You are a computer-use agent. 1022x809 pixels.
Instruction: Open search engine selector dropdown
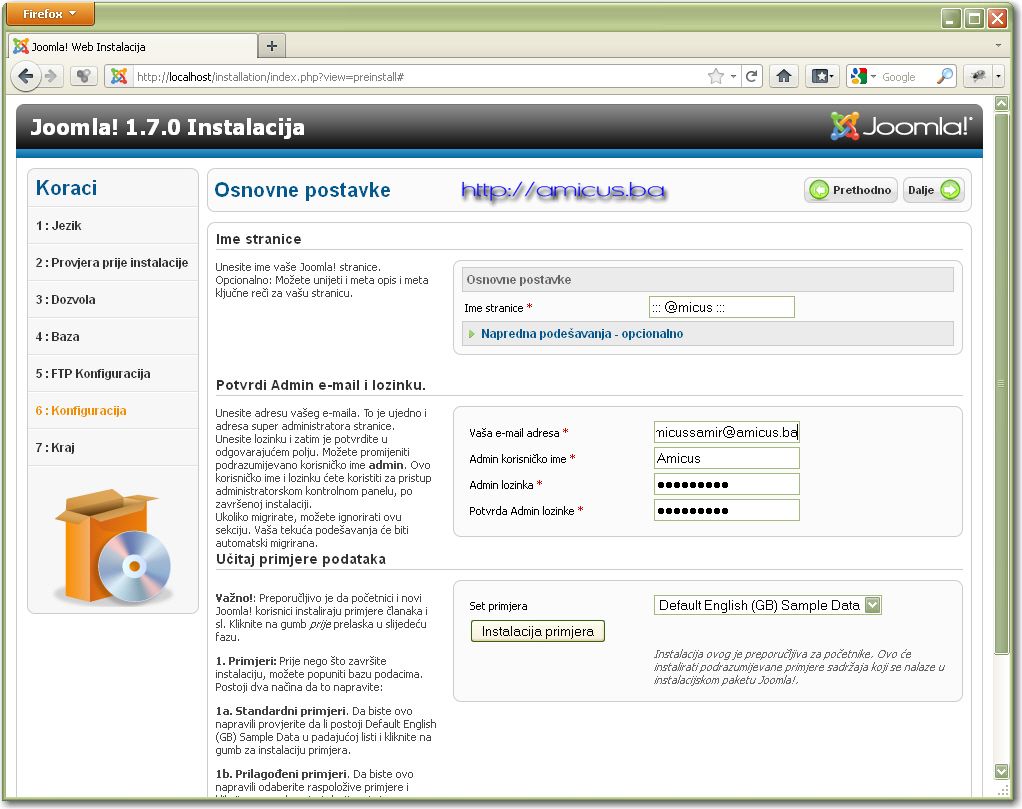coord(864,76)
